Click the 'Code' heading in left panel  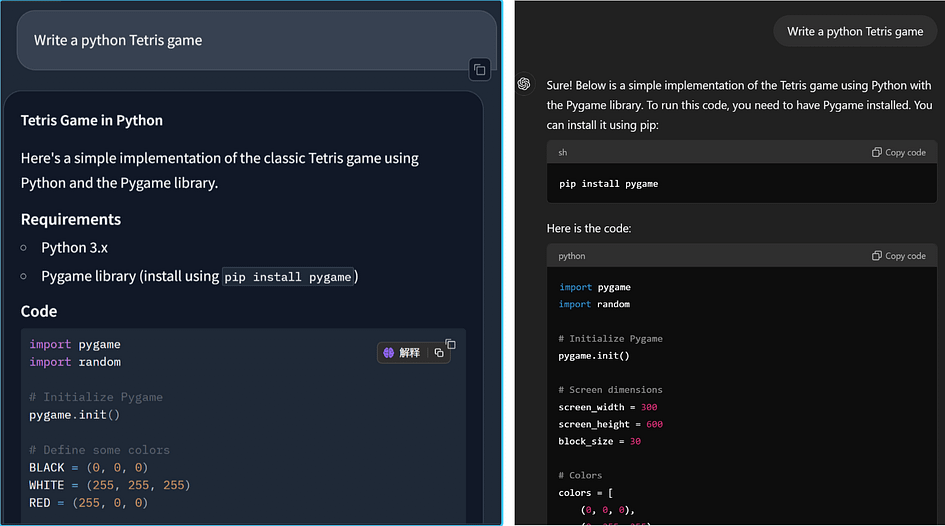click(x=39, y=312)
